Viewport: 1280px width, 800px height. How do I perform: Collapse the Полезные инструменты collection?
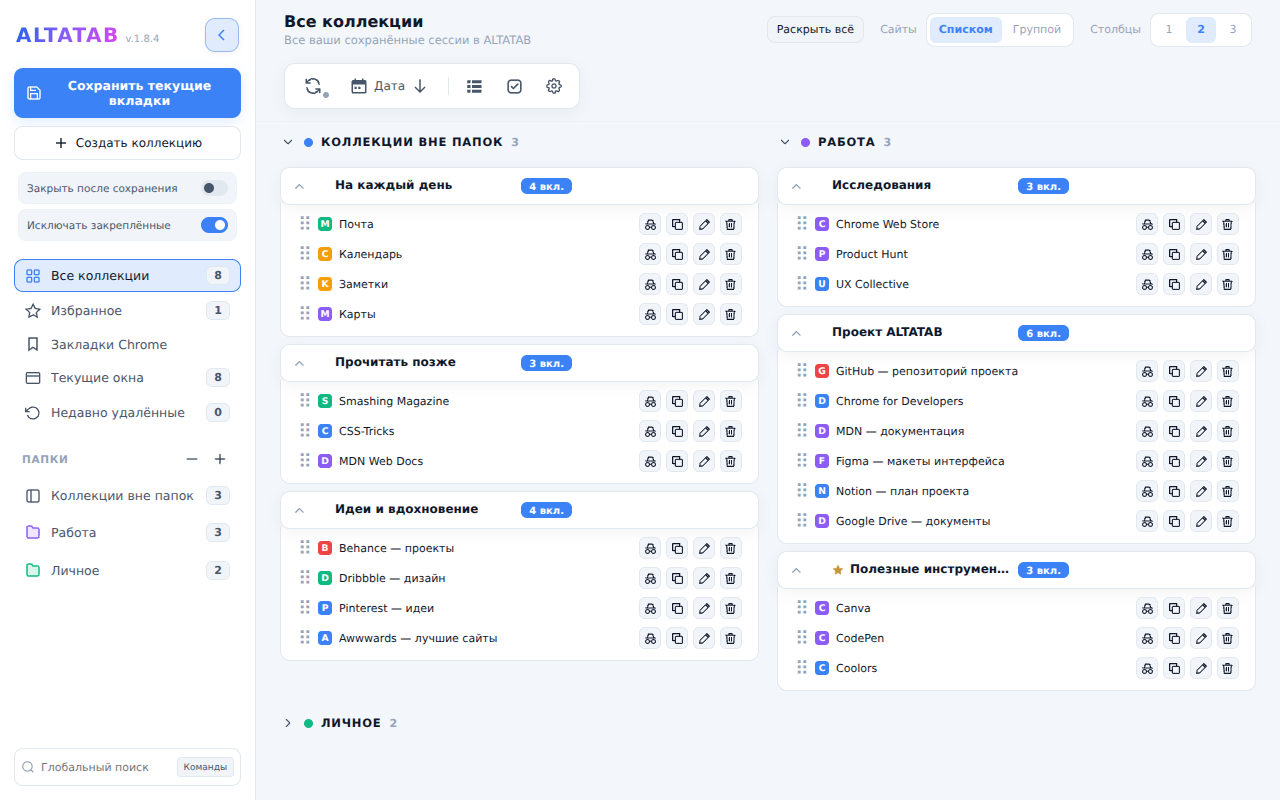coord(796,570)
